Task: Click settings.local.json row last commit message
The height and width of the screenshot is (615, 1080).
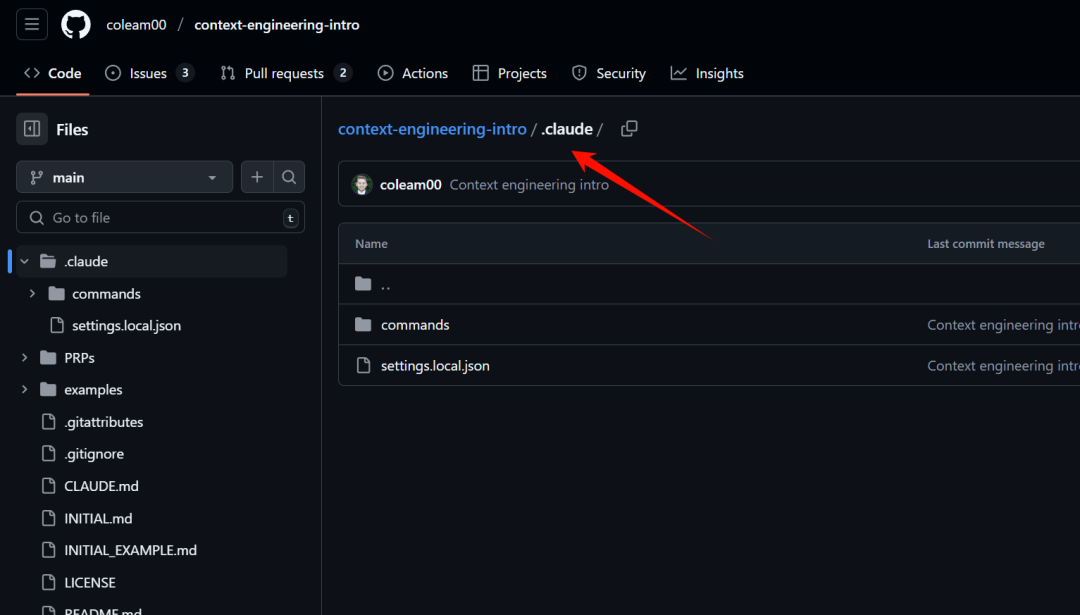Action: coord(1003,365)
